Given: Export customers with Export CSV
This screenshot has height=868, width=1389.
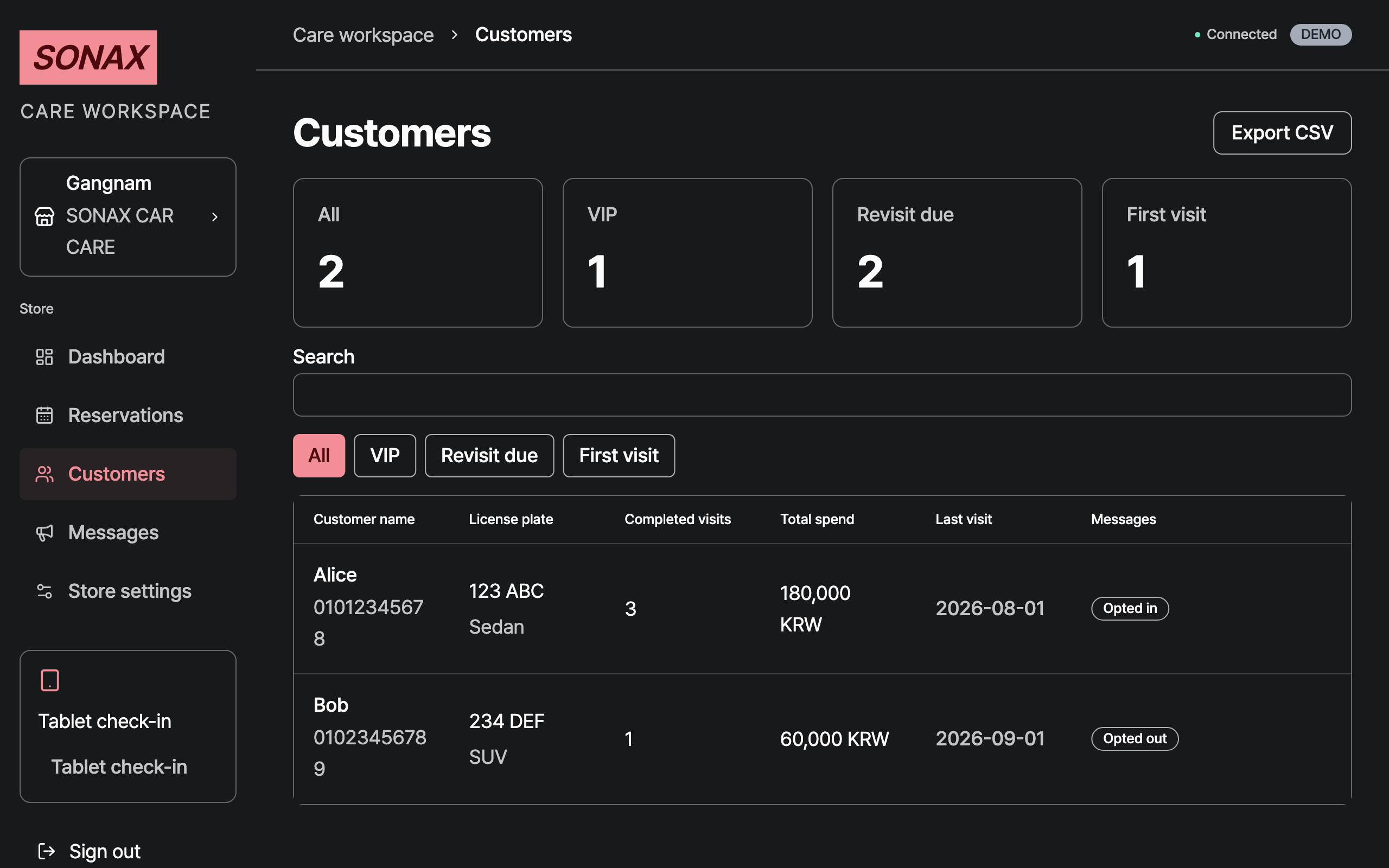Looking at the screenshot, I should coord(1282,132).
